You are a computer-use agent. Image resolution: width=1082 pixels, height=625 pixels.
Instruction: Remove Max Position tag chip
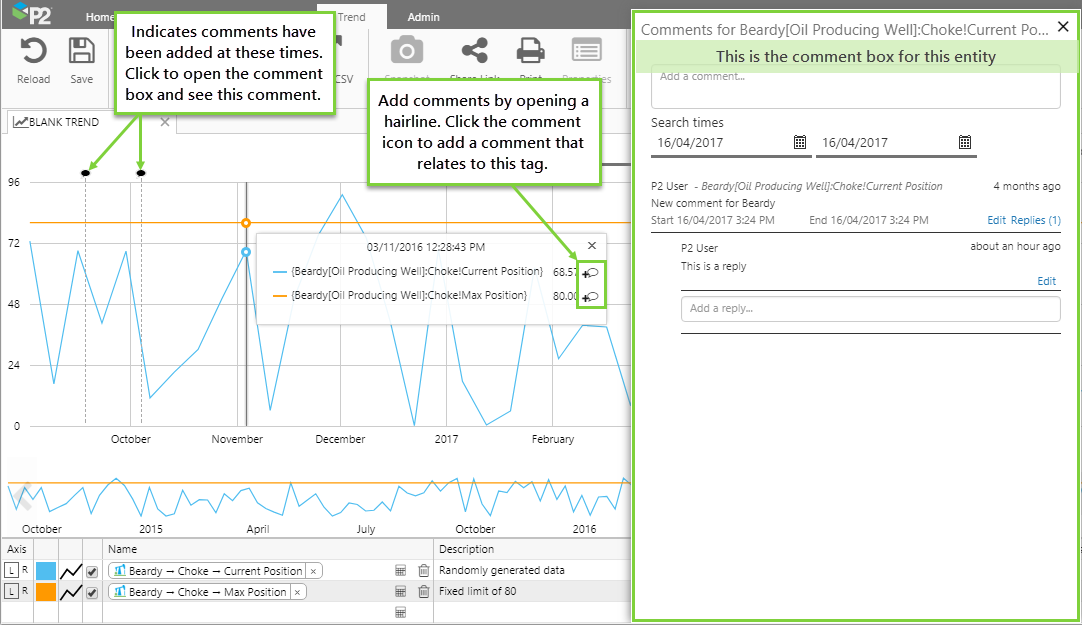pos(297,592)
